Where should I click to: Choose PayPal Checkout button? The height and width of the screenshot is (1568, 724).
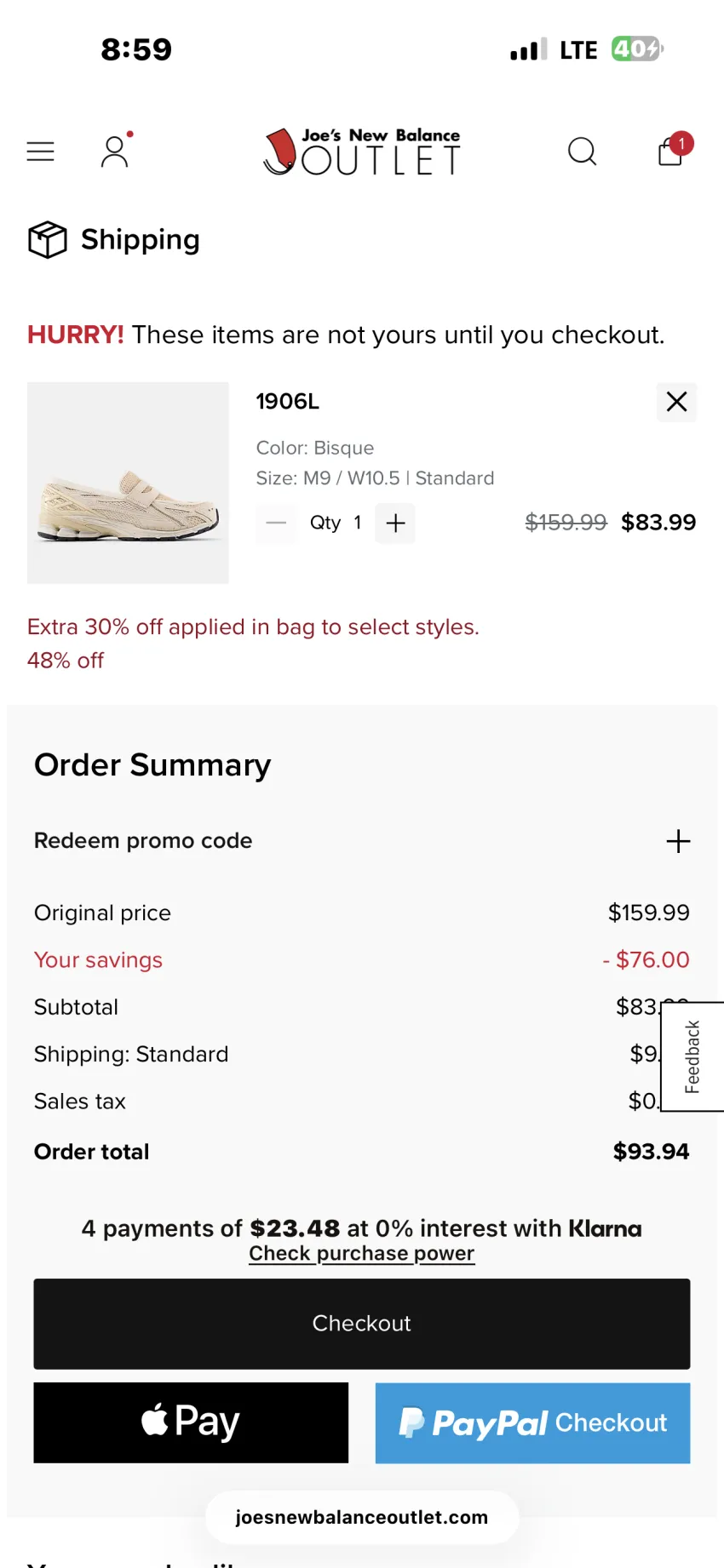tap(533, 1422)
